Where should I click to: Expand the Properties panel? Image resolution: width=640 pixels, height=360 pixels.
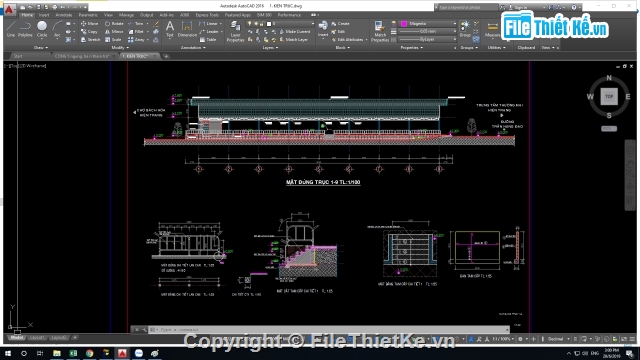pyautogui.click(x=411, y=48)
